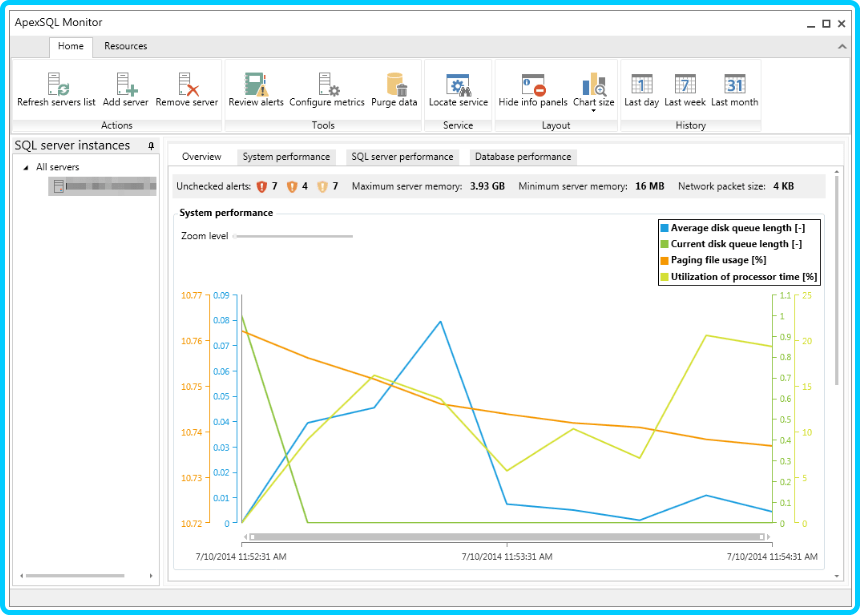
Task: Click the Zoom level slider
Action: (x=293, y=236)
